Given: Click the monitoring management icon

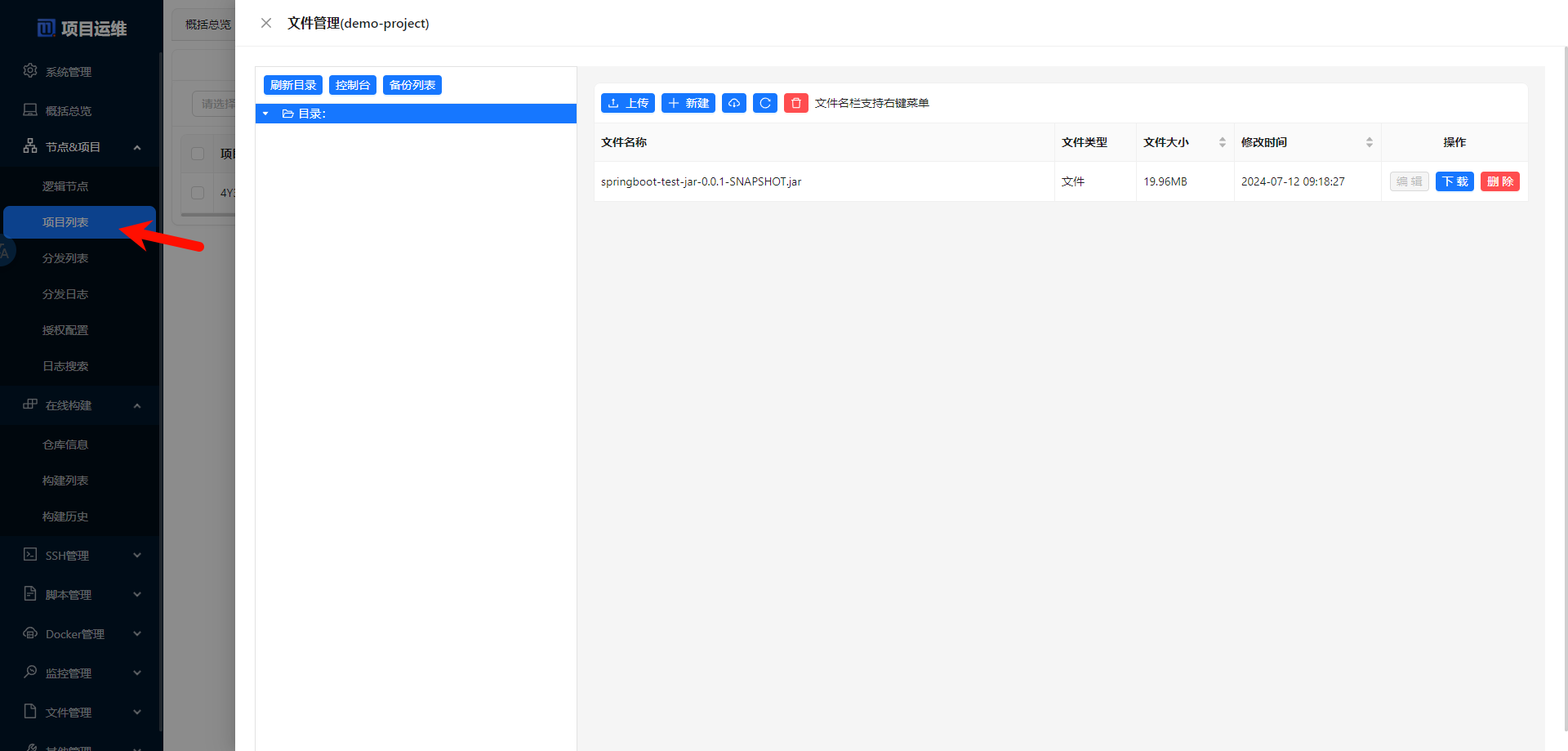Looking at the screenshot, I should pos(30,673).
